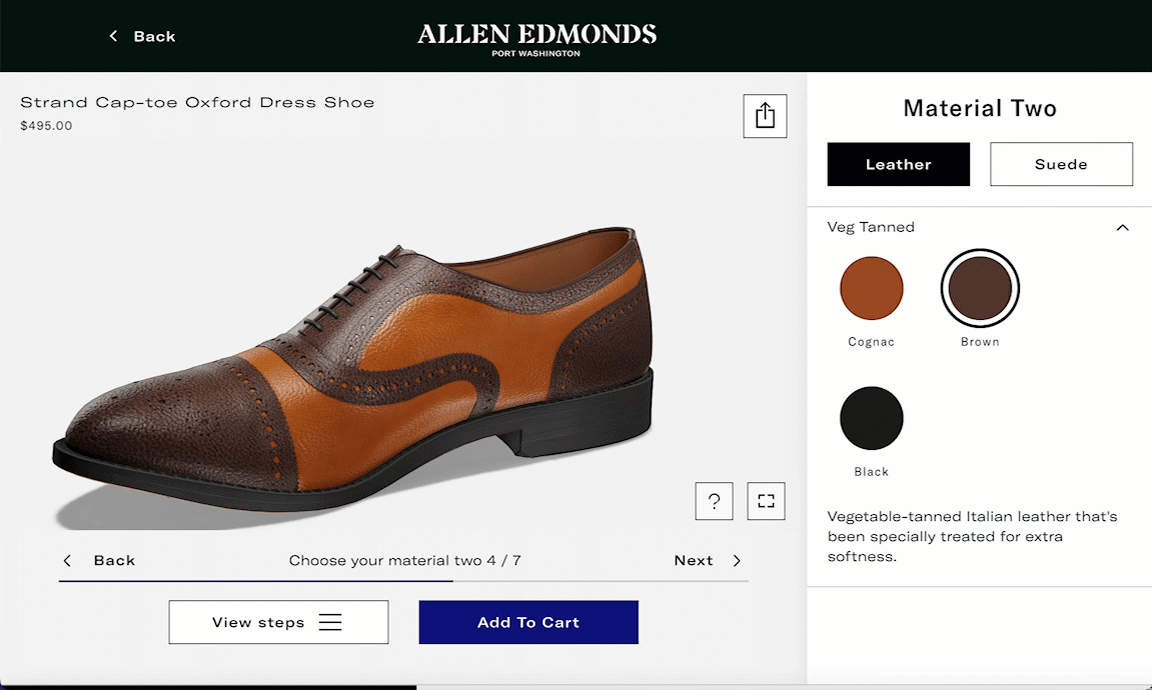This screenshot has height=690, width=1152.
Task: Choose the Cognac leather swatch
Action: pyautogui.click(x=871, y=288)
